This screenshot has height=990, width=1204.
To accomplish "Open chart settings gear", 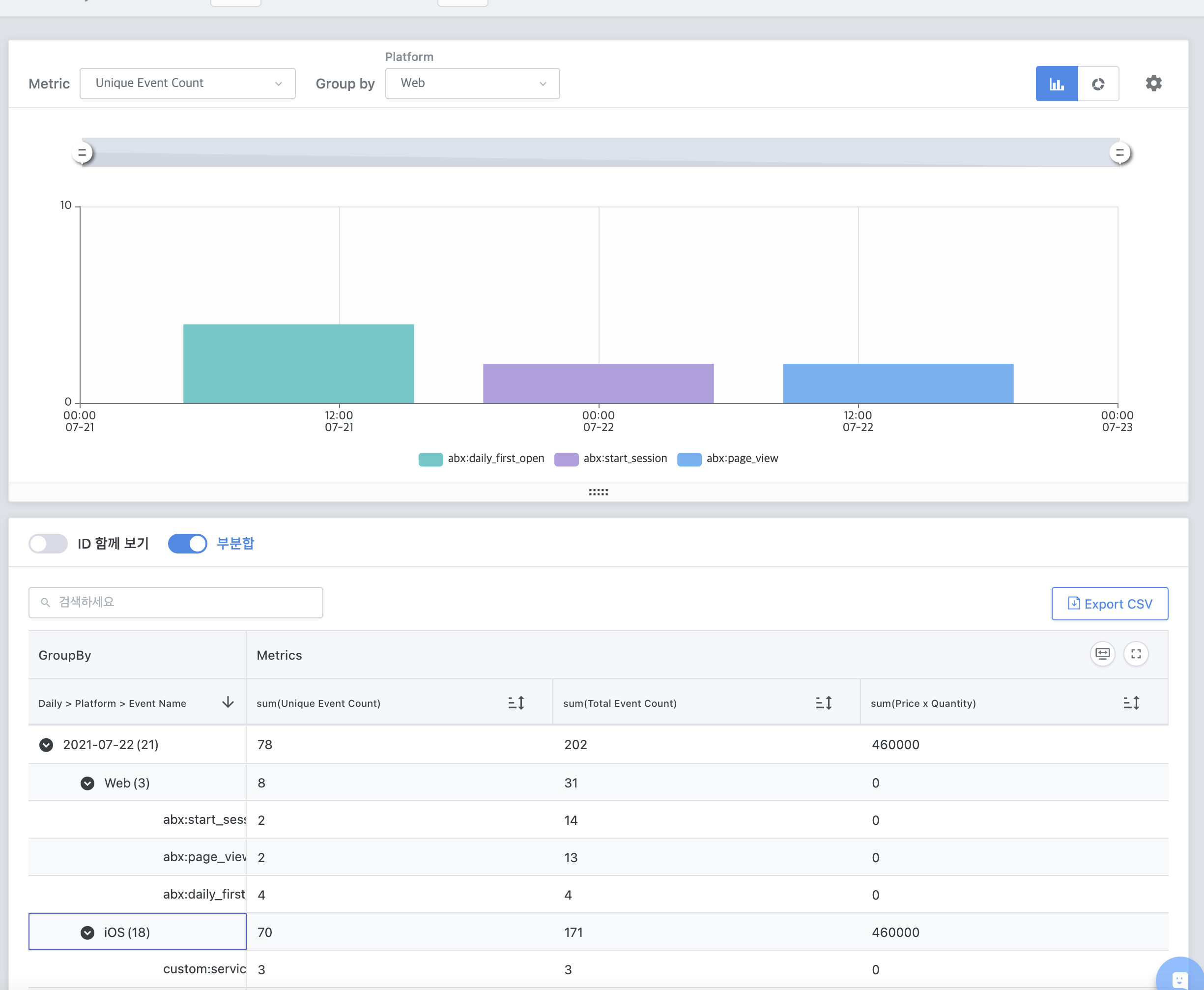I will point(1153,83).
